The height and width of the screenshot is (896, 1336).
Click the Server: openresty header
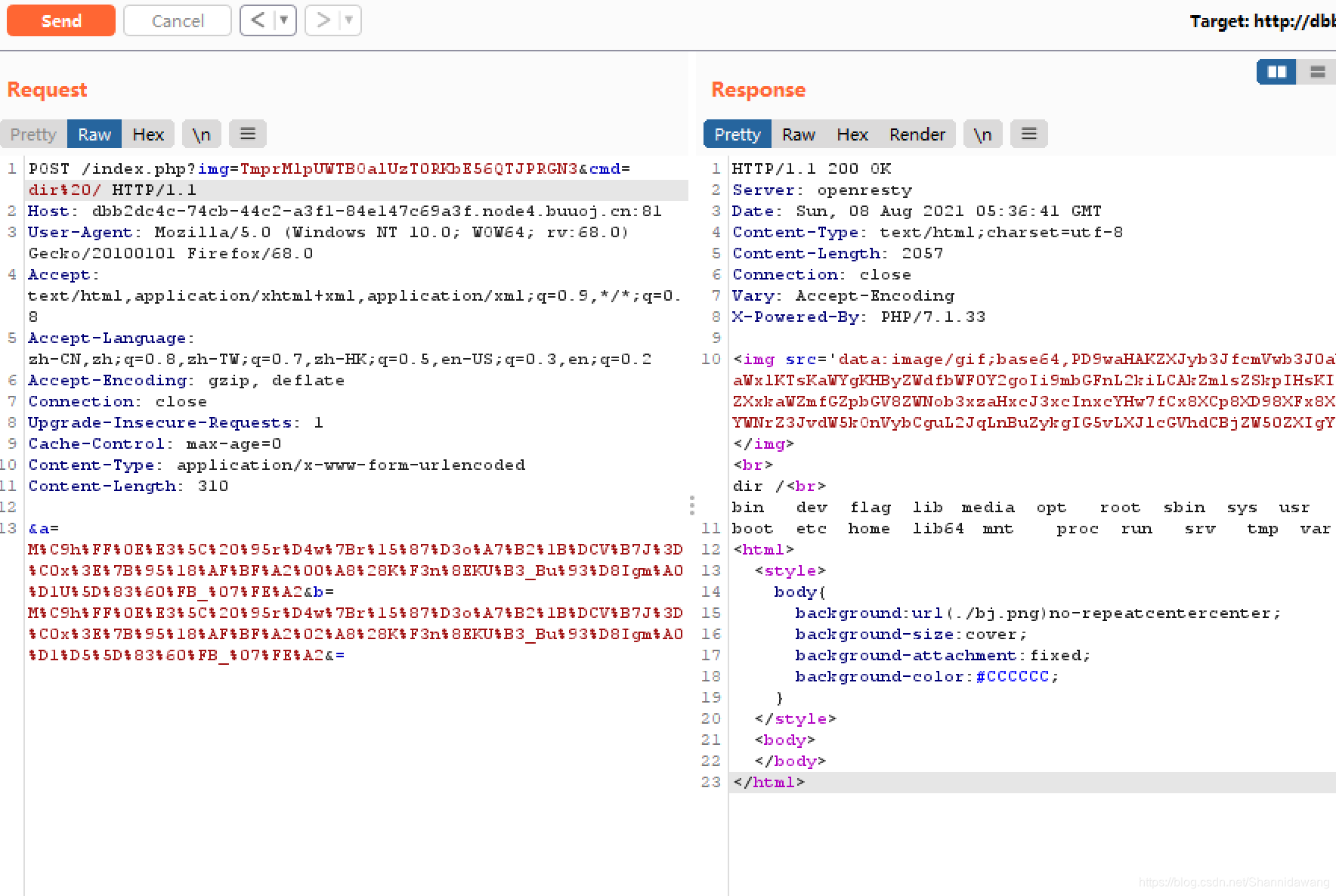pos(822,190)
